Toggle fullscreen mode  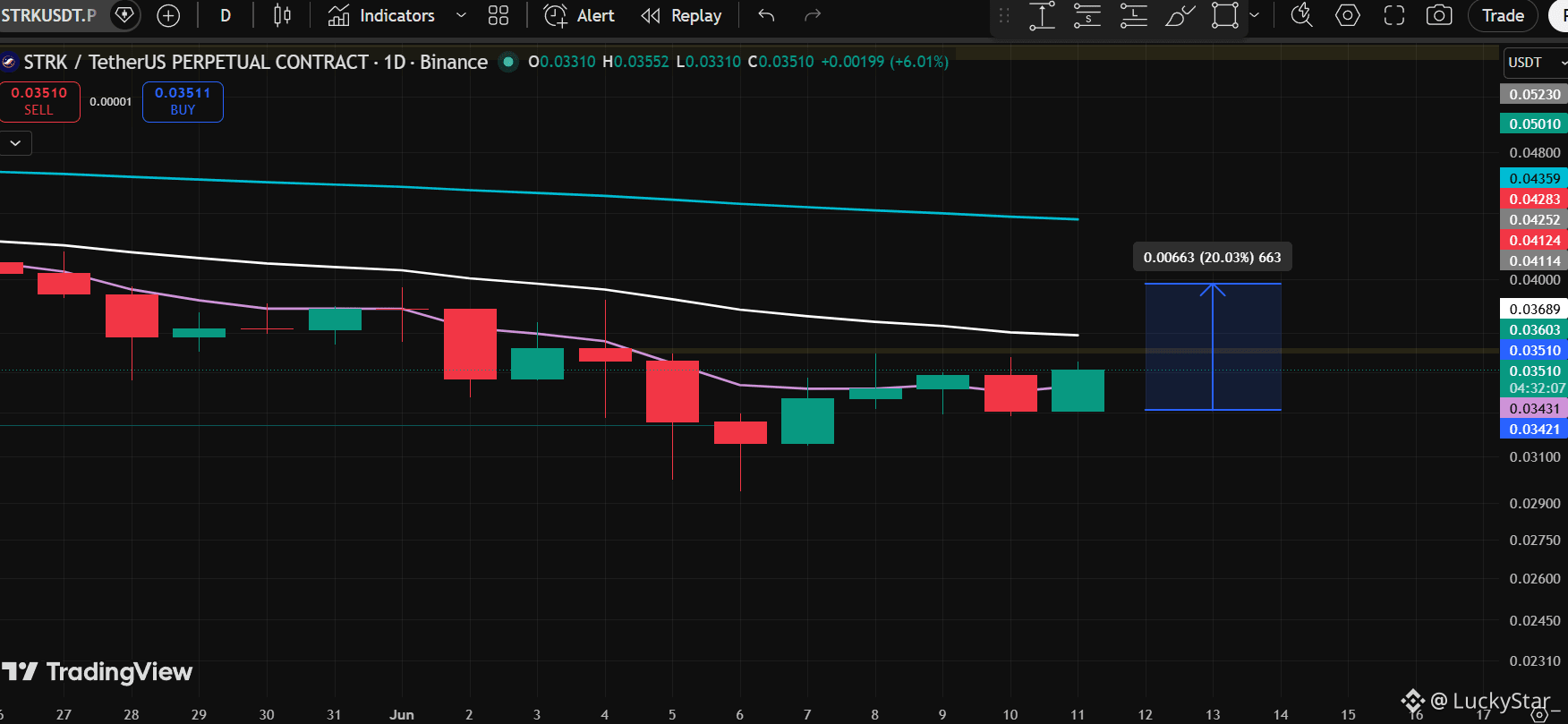click(1394, 15)
